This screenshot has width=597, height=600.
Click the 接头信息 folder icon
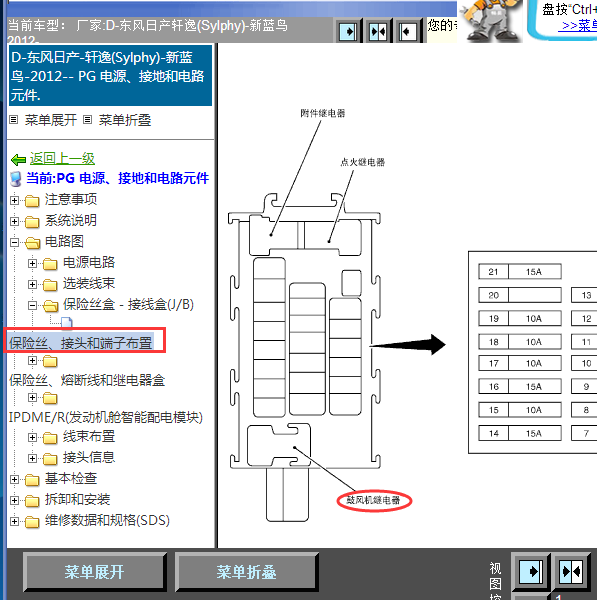50,458
